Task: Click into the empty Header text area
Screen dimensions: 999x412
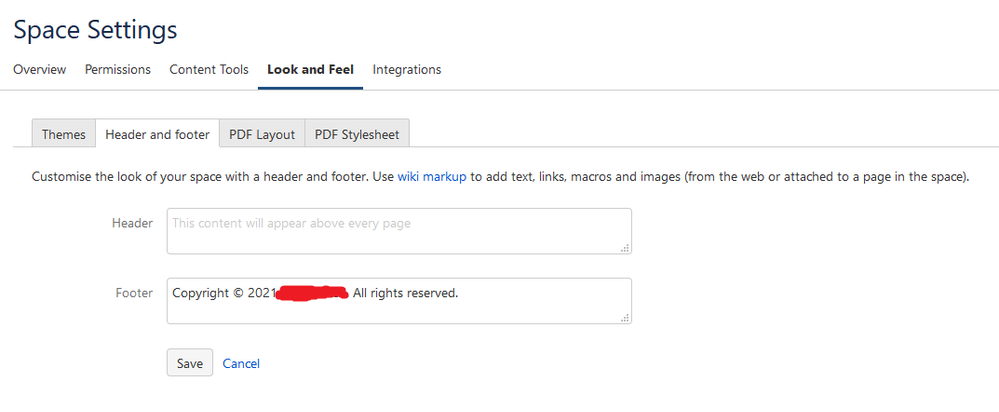Action: pos(398,232)
